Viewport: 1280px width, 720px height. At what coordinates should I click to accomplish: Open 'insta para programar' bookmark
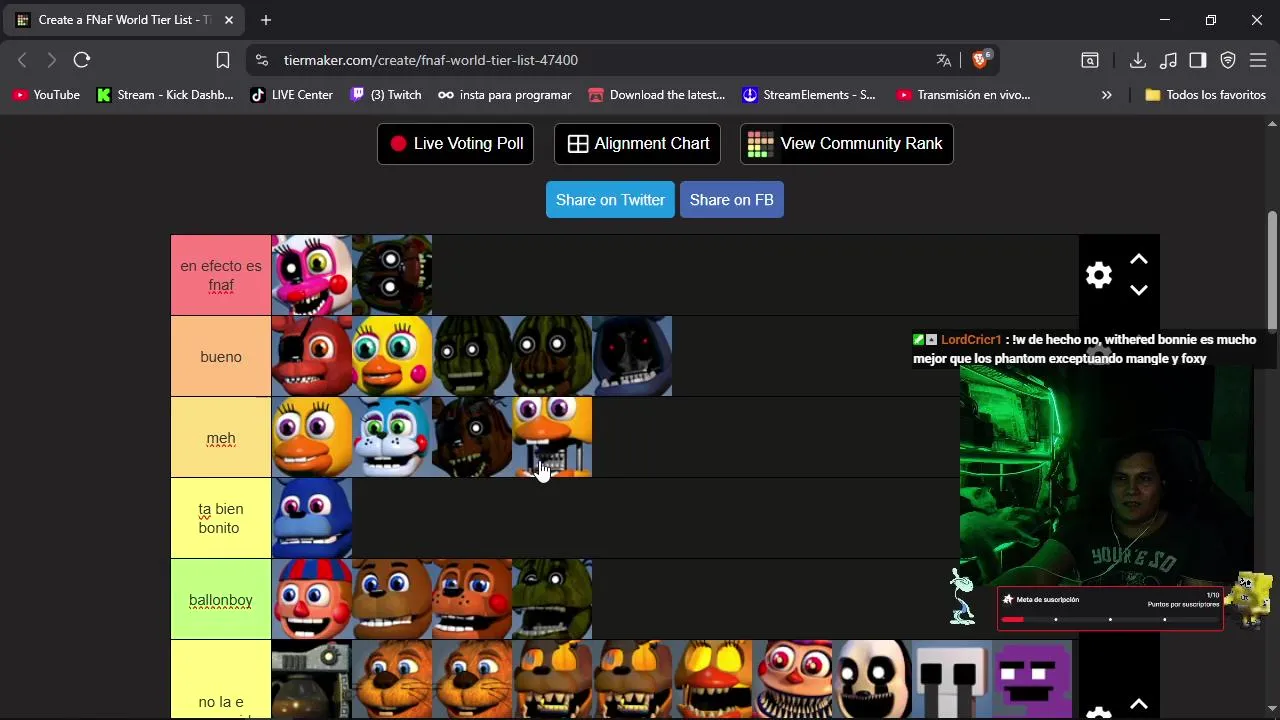(x=504, y=95)
